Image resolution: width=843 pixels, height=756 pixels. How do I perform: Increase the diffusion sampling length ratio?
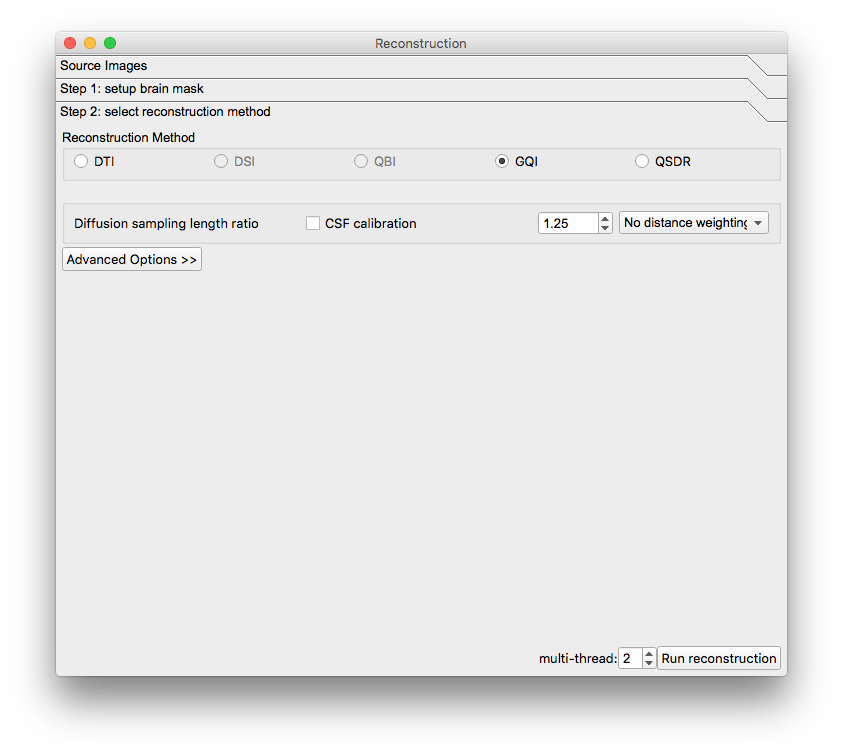[x=605, y=218]
